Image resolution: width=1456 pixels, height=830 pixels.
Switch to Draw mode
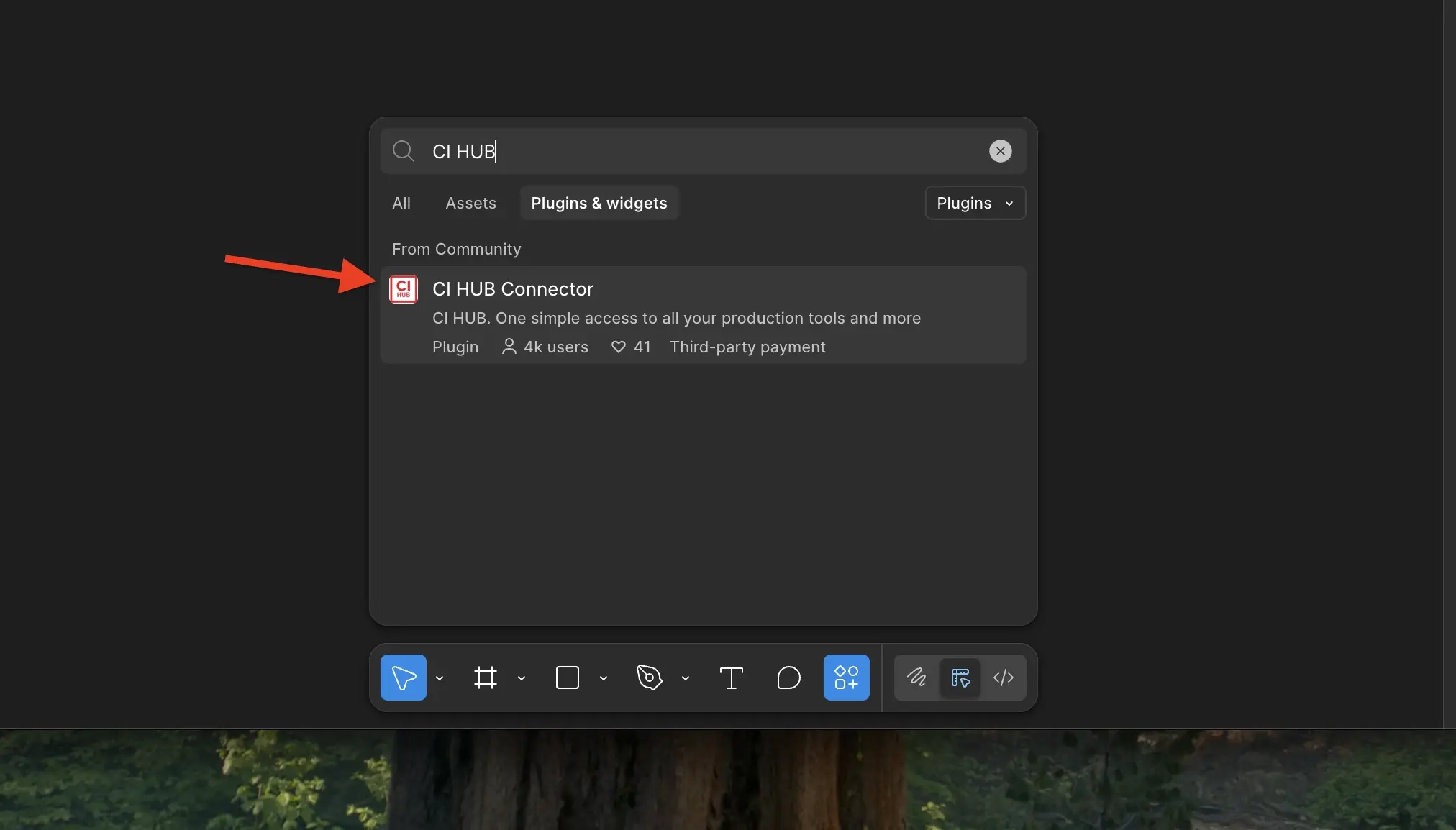click(x=916, y=678)
